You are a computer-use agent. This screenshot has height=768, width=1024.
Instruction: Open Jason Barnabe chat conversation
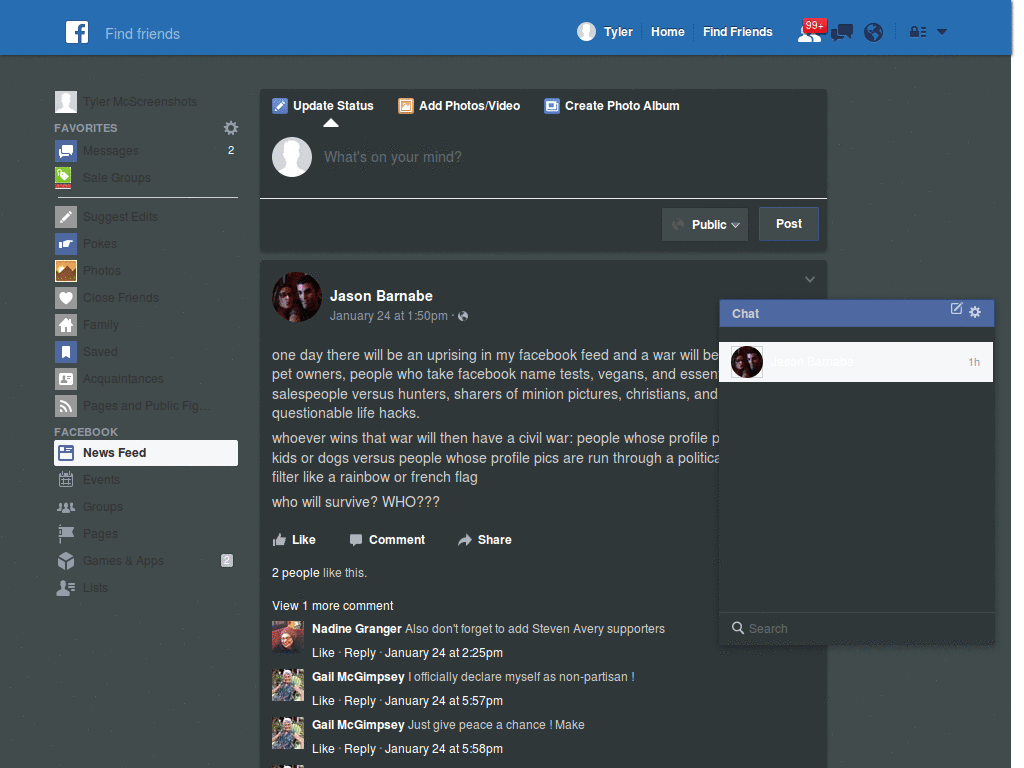(856, 362)
